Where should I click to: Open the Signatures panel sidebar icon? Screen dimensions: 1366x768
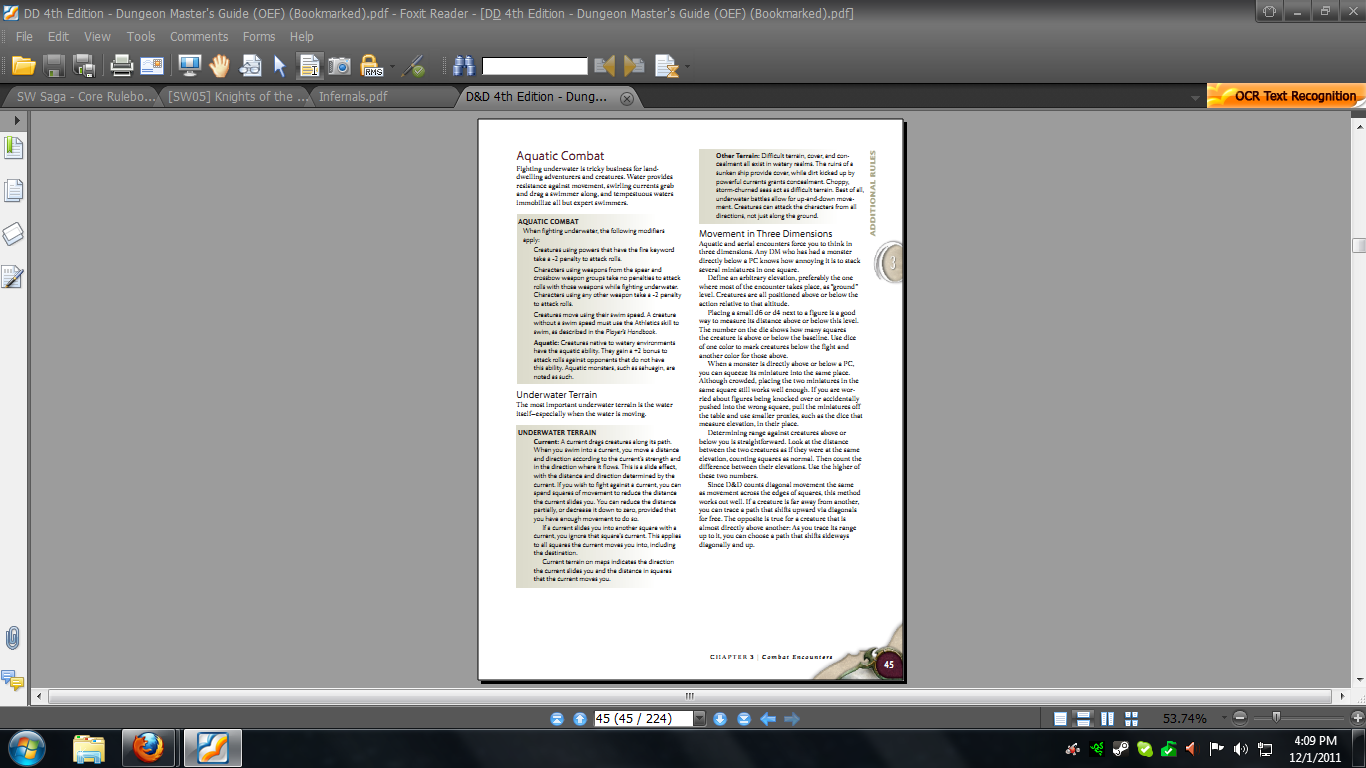point(13,276)
